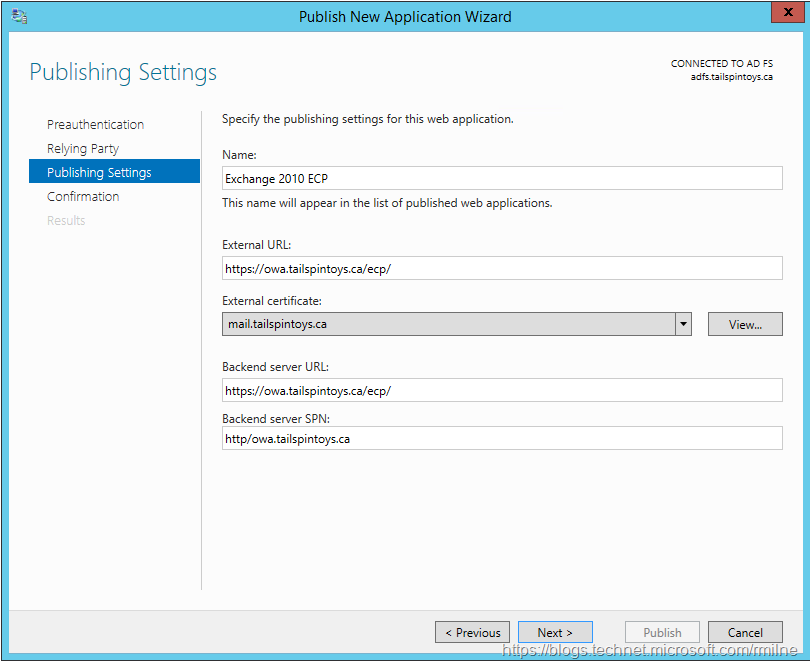Viewport: 810px width, 661px height.
Task: Click the greyed-out Results step
Action: pos(66,220)
